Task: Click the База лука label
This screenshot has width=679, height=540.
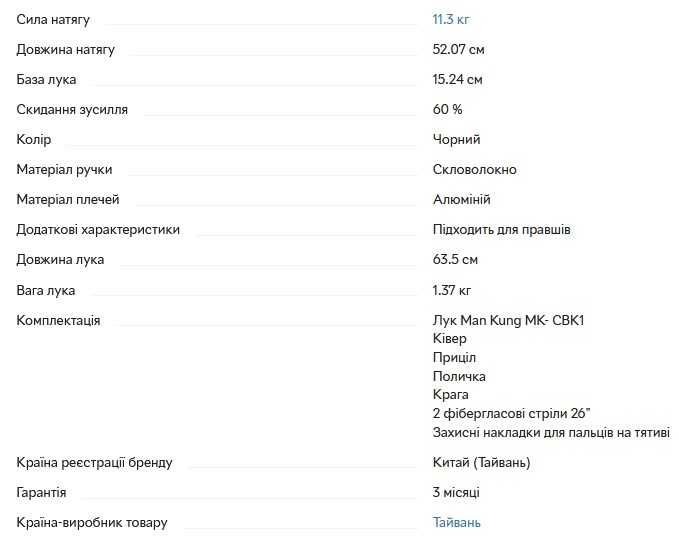Action: tap(46, 79)
